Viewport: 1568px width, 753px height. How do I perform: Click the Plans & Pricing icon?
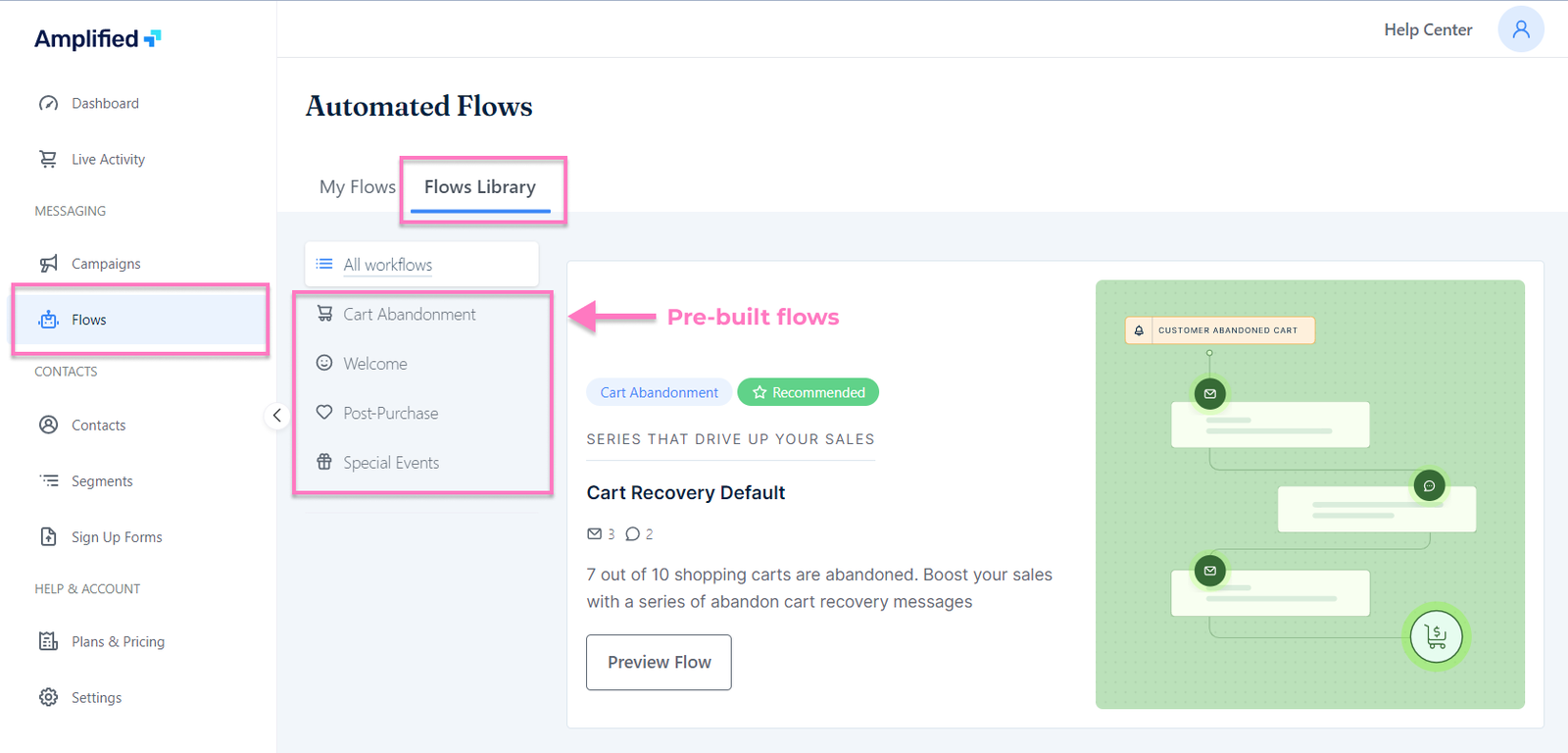tap(48, 641)
